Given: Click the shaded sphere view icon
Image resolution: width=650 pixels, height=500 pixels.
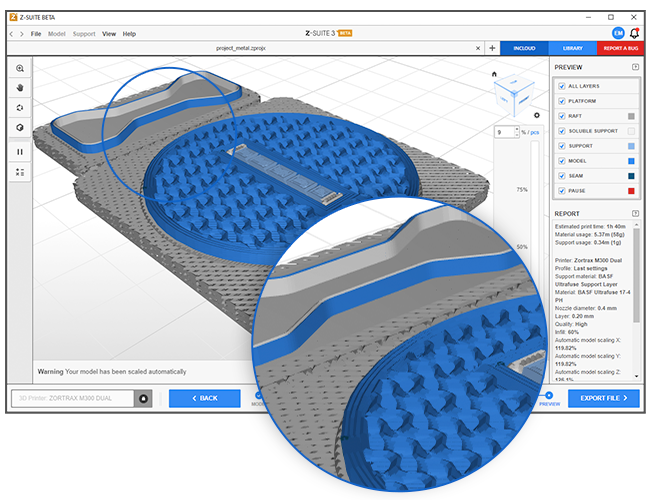Looking at the screenshot, I should click(x=19, y=128).
